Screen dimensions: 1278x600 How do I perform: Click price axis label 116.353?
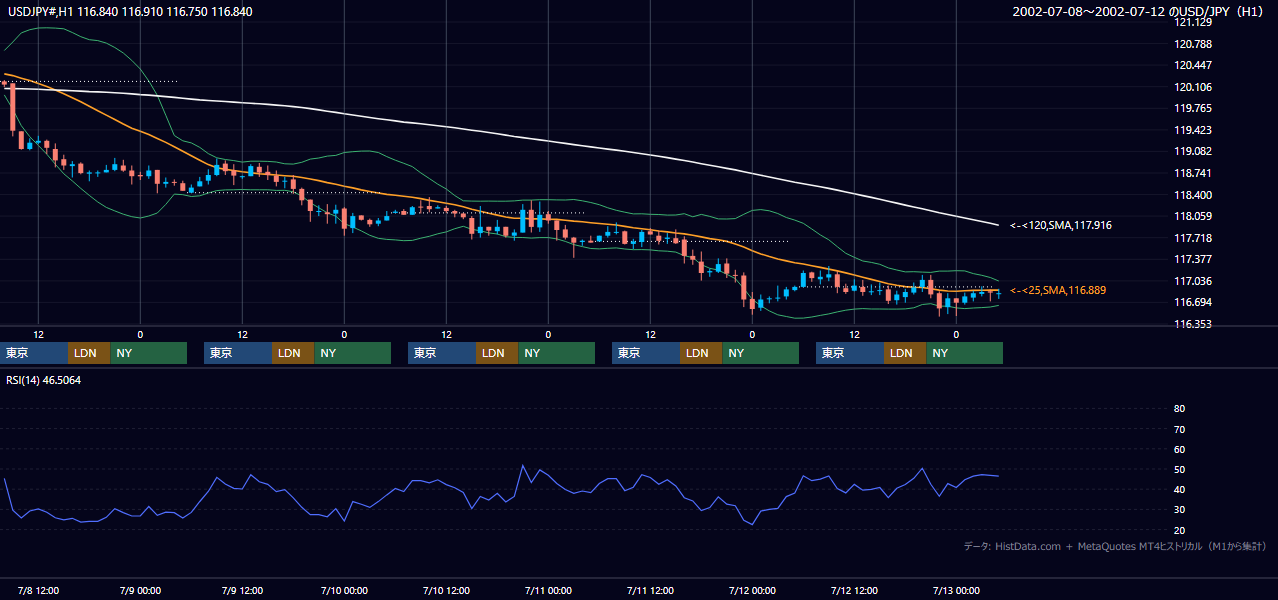[x=1192, y=324]
